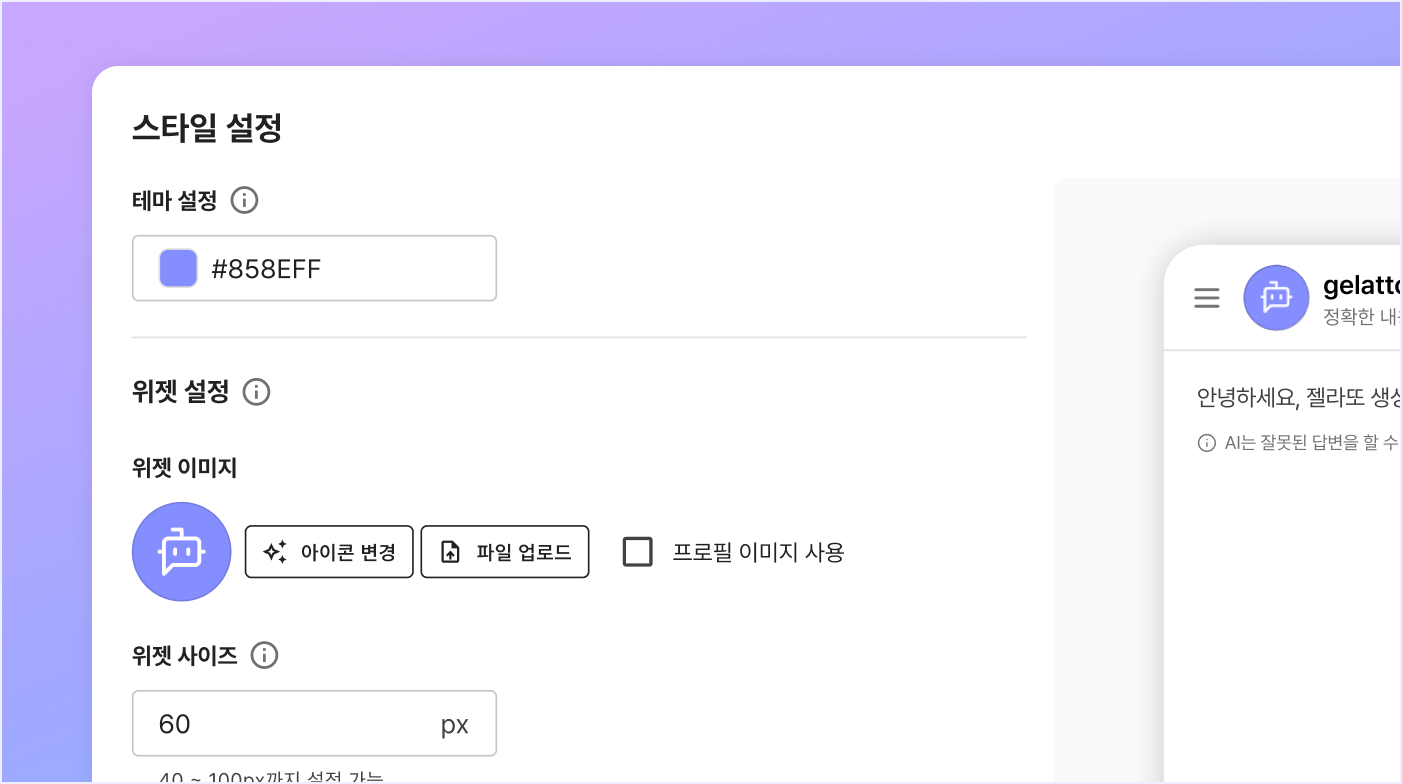Image resolution: width=1402 pixels, height=784 pixels.
Task: Open the #858EFF theme color swatch
Action: [x=178, y=268]
